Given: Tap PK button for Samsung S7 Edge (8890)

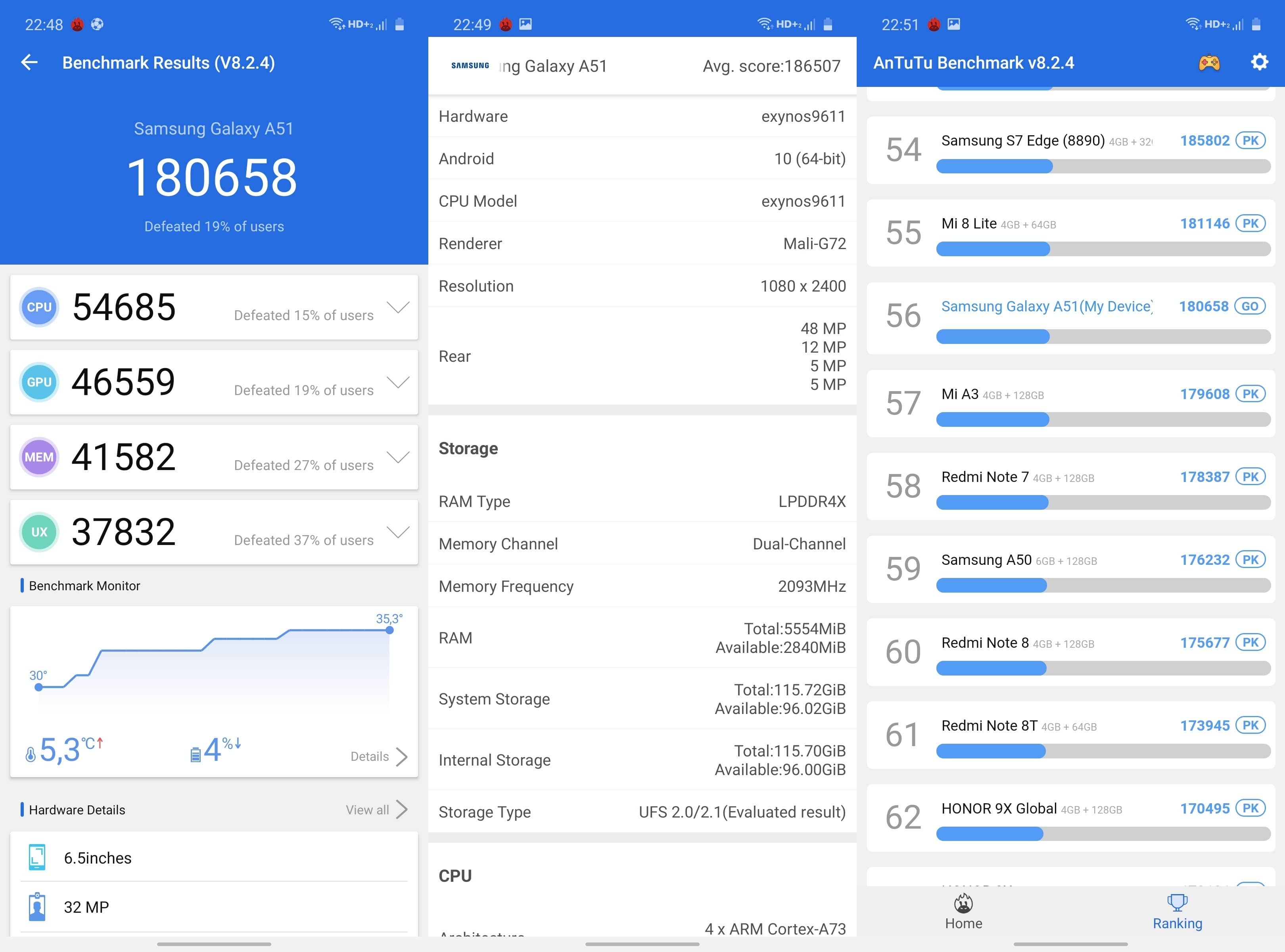Looking at the screenshot, I should point(1250,140).
